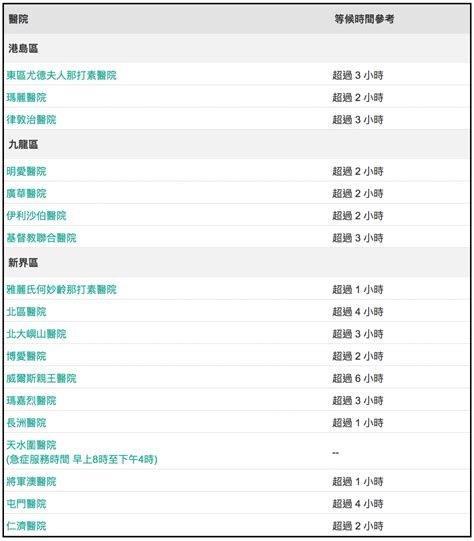
Task: Select 雅麗氏何妙齡那打素醫院 link
Action: click(x=61, y=289)
